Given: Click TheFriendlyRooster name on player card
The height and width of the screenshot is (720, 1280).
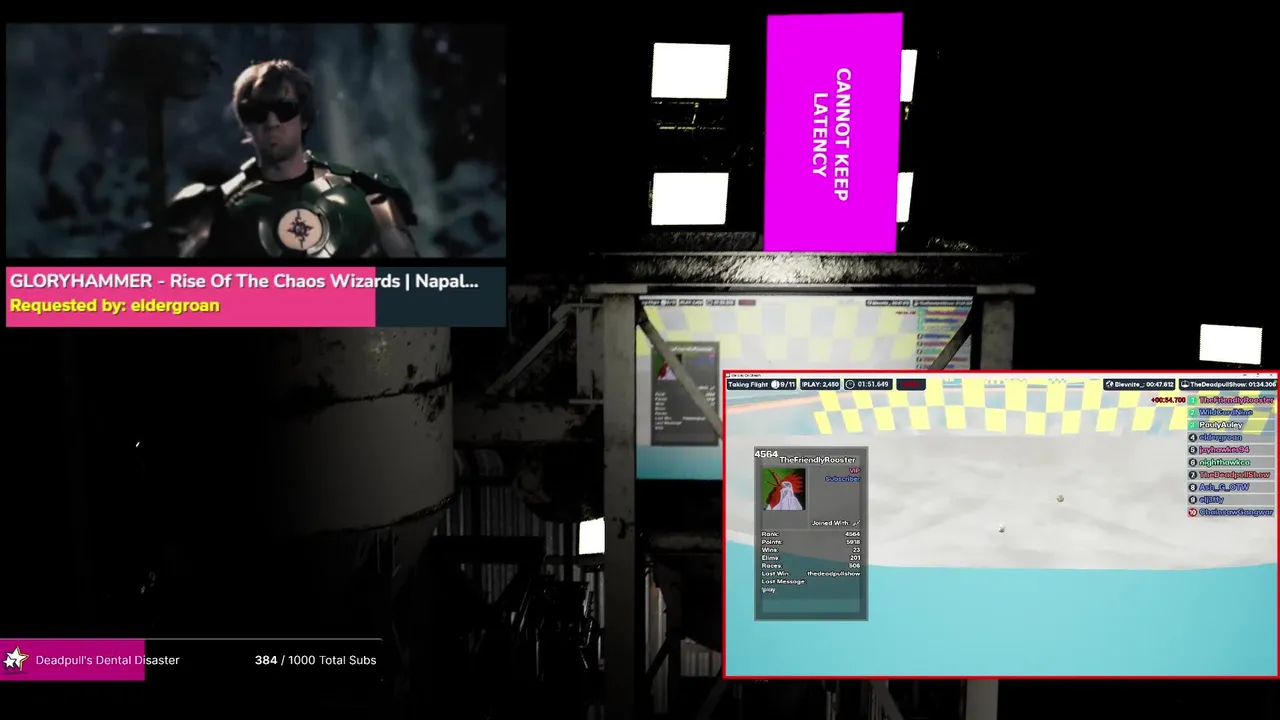Looking at the screenshot, I should 817,460.
